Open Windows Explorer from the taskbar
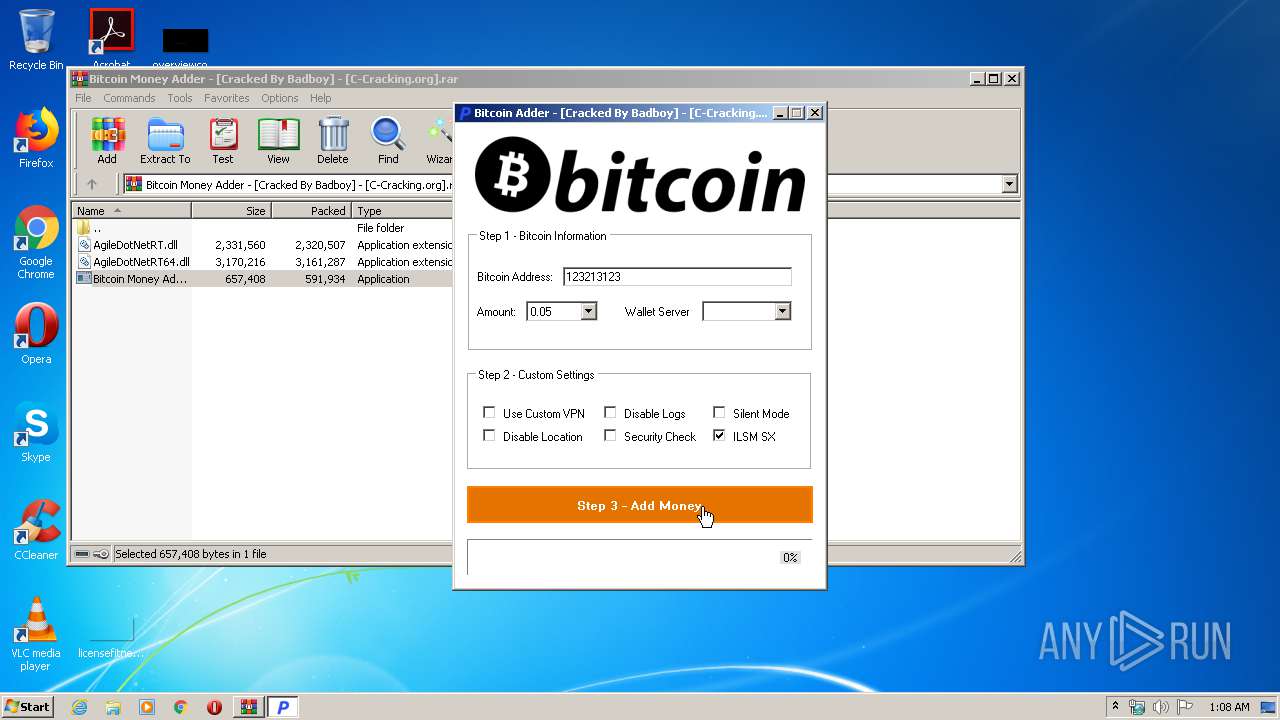Screen dimensions: 1280x720 [x=113, y=707]
